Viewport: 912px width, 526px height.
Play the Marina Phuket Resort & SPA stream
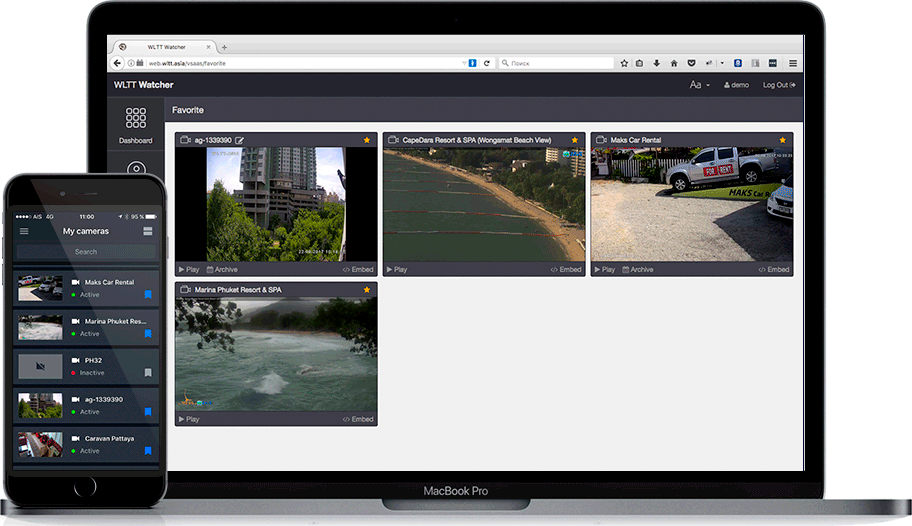pos(188,419)
